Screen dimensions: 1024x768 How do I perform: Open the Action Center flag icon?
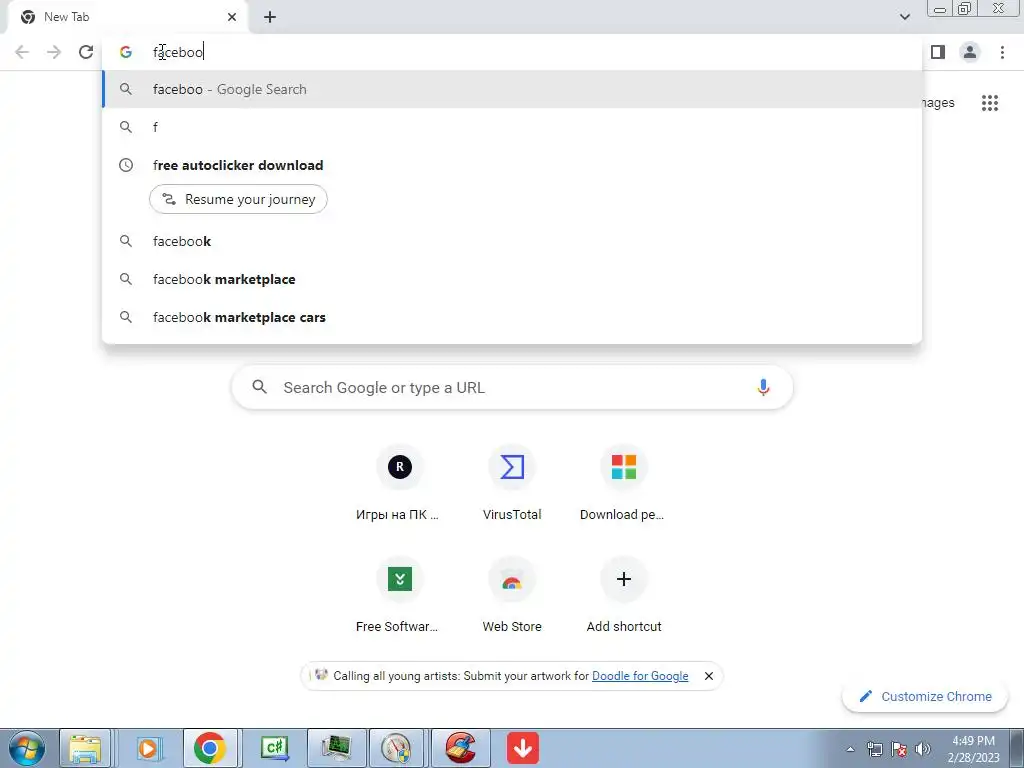click(x=899, y=749)
